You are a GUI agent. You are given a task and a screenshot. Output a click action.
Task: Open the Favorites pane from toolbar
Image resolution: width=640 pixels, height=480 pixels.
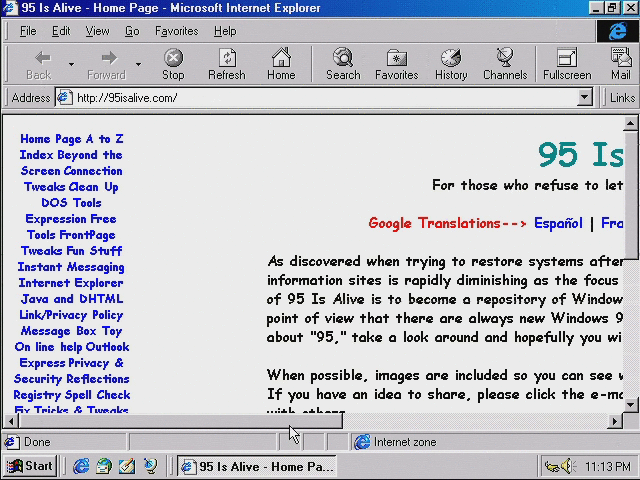click(397, 64)
